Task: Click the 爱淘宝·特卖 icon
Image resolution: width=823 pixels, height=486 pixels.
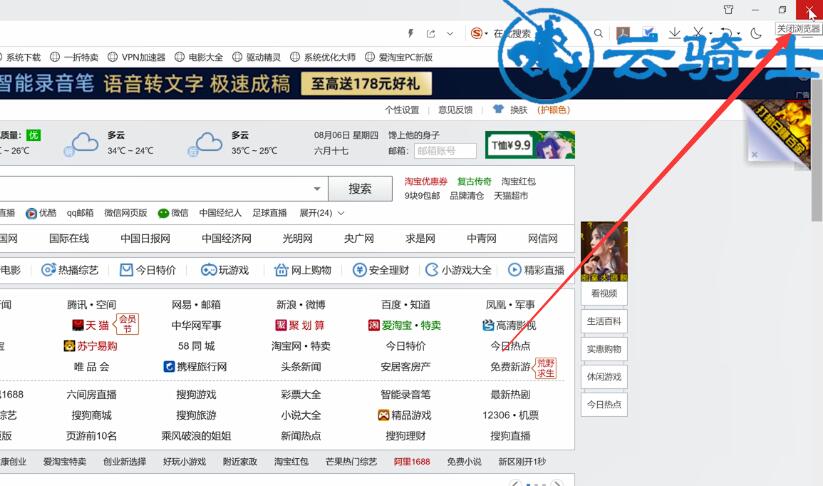Action: [x=374, y=325]
